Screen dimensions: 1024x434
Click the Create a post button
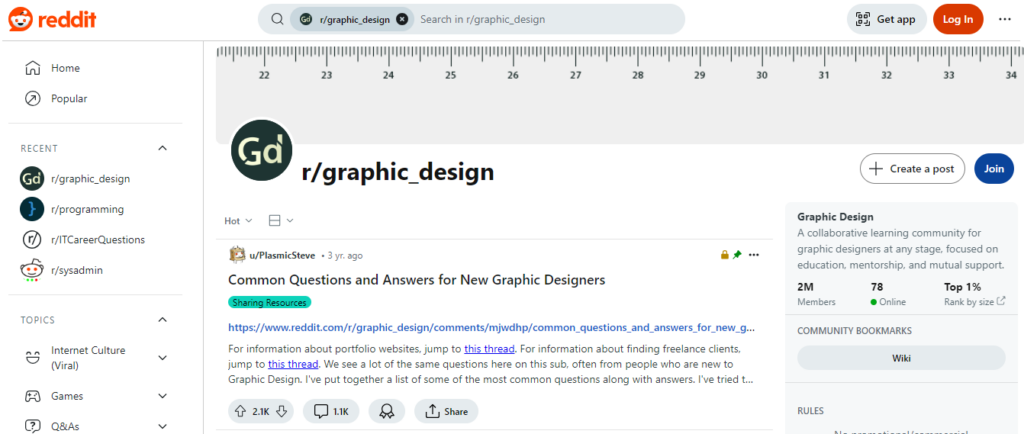tap(912, 169)
